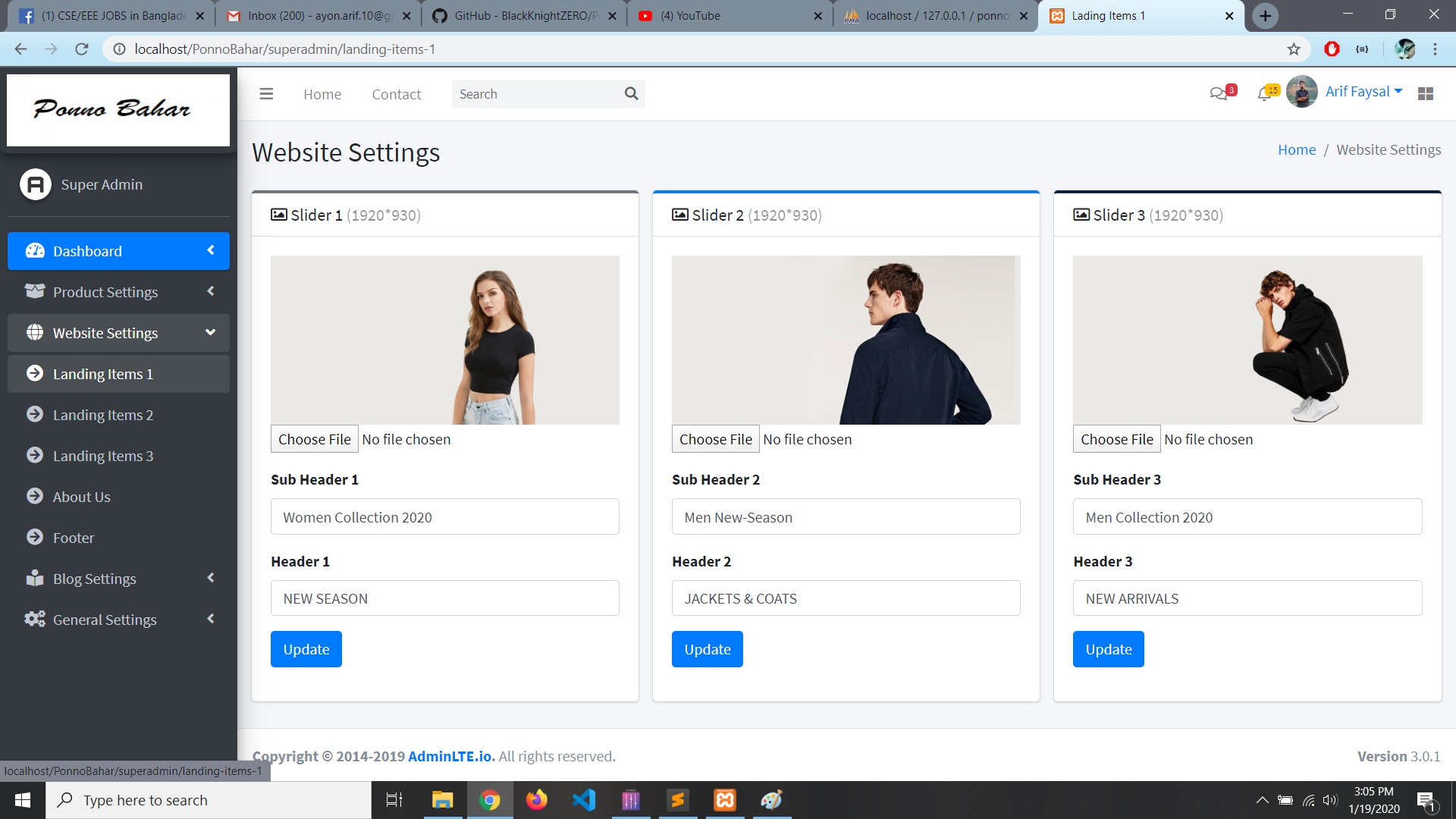The height and width of the screenshot is (819, 1456).
Task: Toggle the sidebar with the hamburger icon
Action: click(266, 93)
